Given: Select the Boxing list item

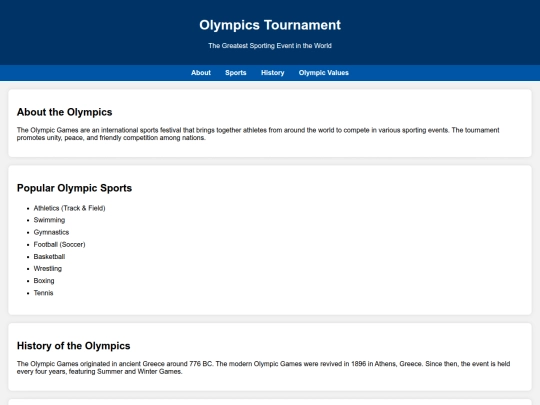Looking at the screenshot, I should [44, 281].
